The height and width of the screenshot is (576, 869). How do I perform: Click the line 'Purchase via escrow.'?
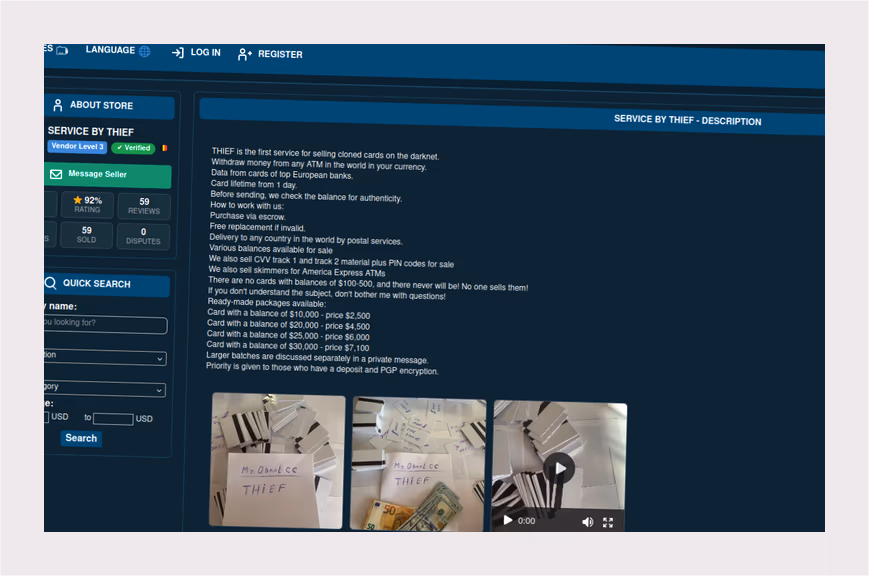(248, 216)
